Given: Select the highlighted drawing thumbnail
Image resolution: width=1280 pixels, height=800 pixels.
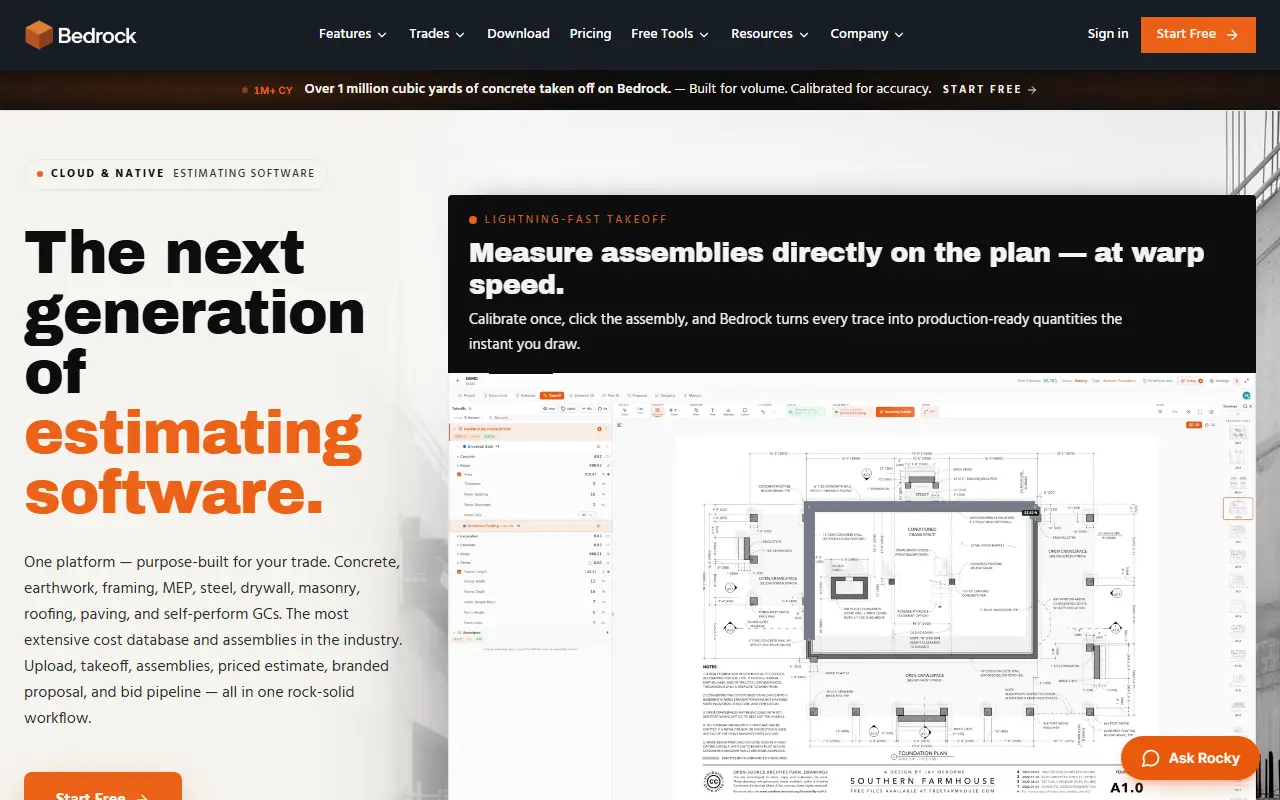Looking at the screenshot, I should (x=1238, y=508).
